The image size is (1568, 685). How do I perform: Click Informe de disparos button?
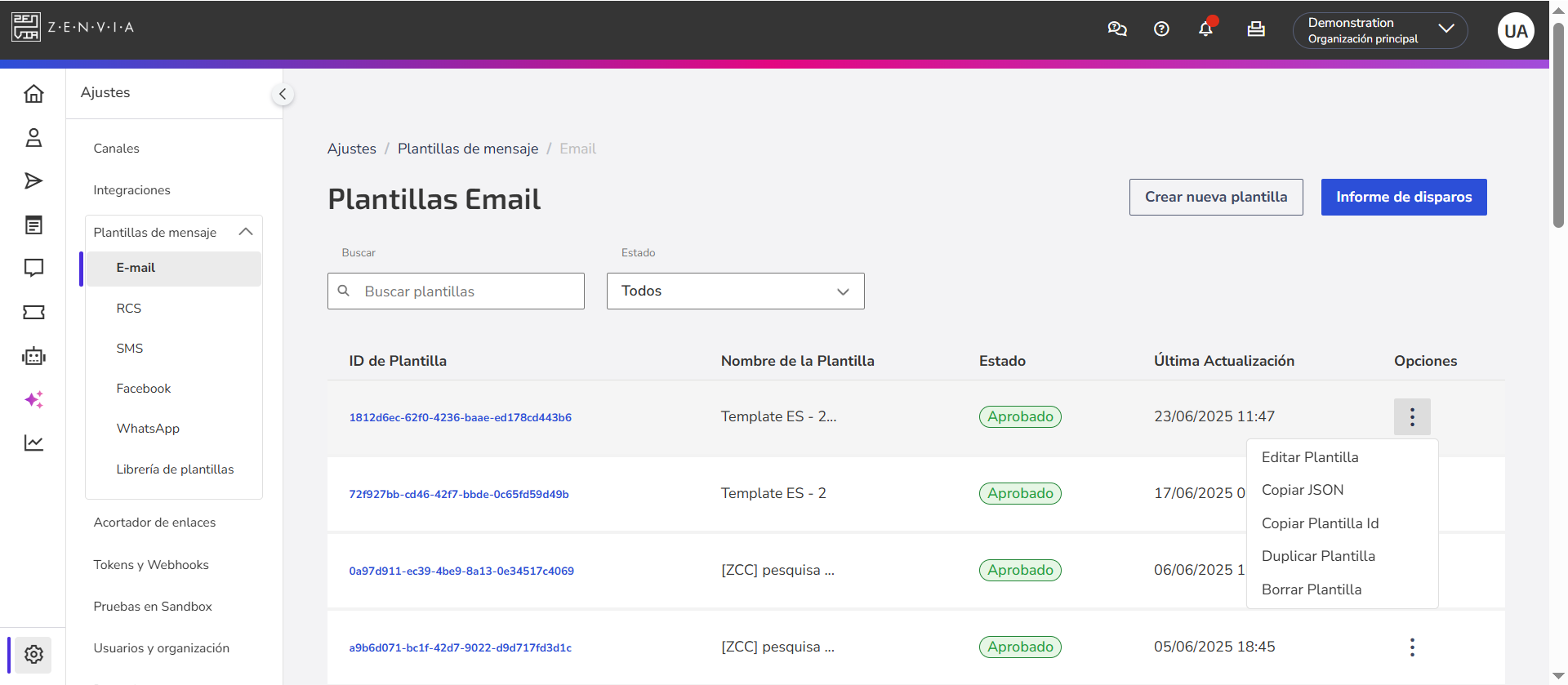pos(1404,197)
